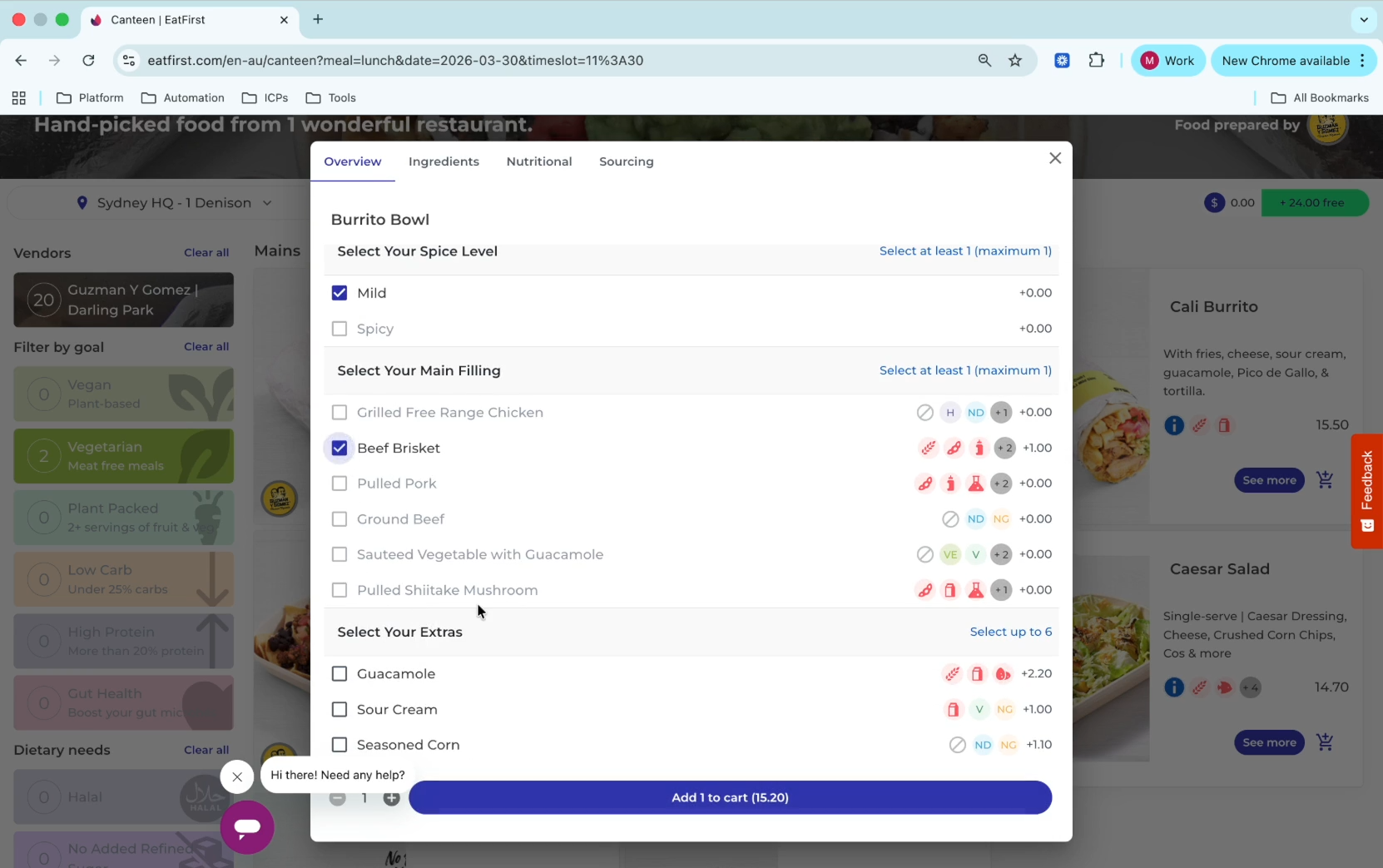This screenshot has height=868, width=1383.
Task: Tick the Ground Beef checkbox
Action: click(339, 519)
